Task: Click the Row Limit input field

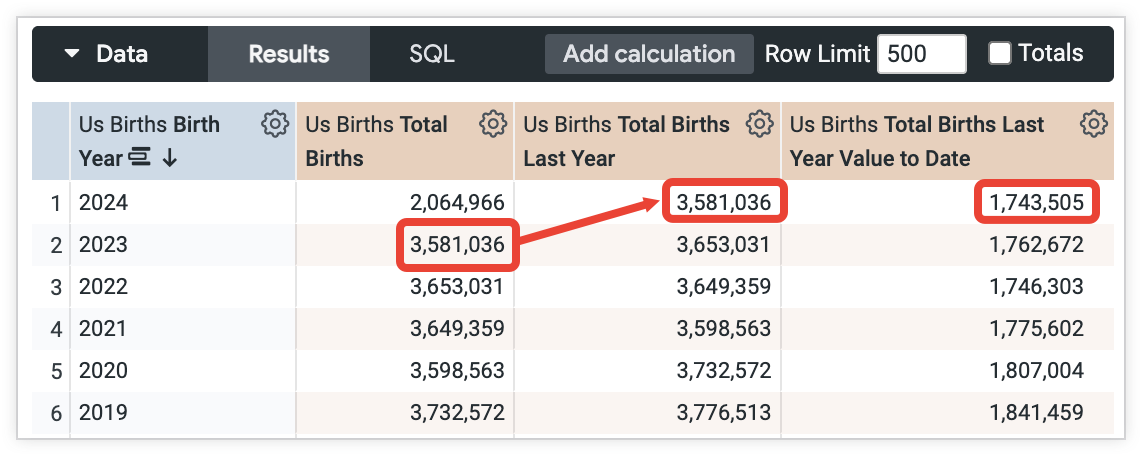Action: (x=920, y=54)
